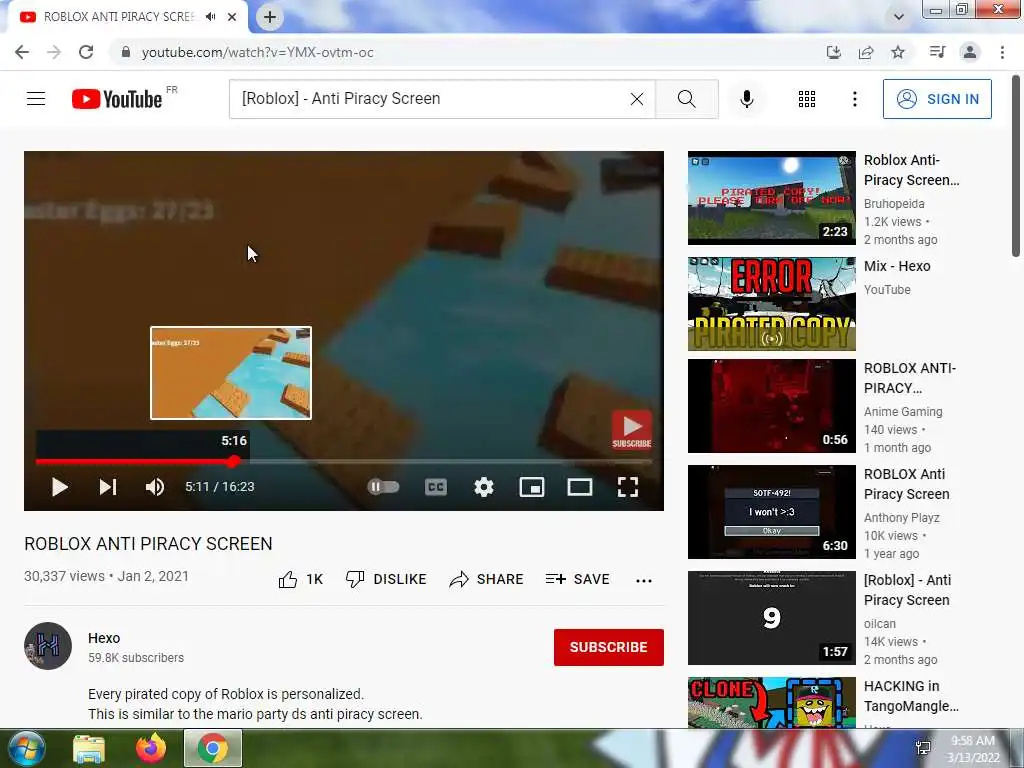The image size is (1024, 768).
Task: Open HACKING in TangoMangle video title
Action: 911,696
